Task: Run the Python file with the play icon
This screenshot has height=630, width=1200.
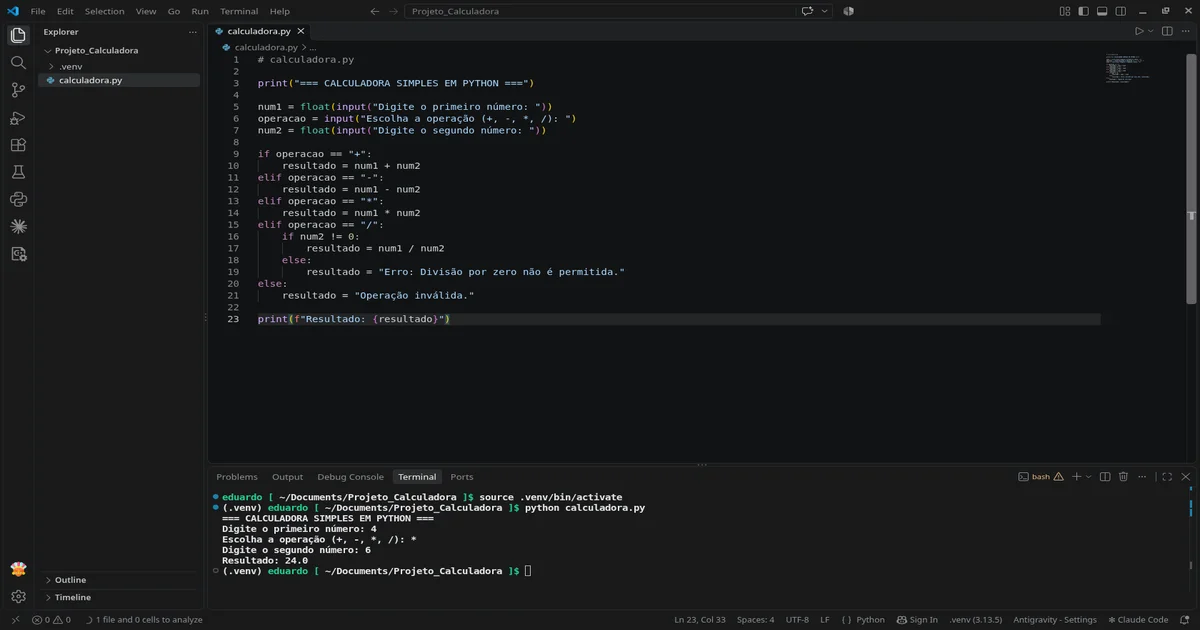Action: 1138,31
